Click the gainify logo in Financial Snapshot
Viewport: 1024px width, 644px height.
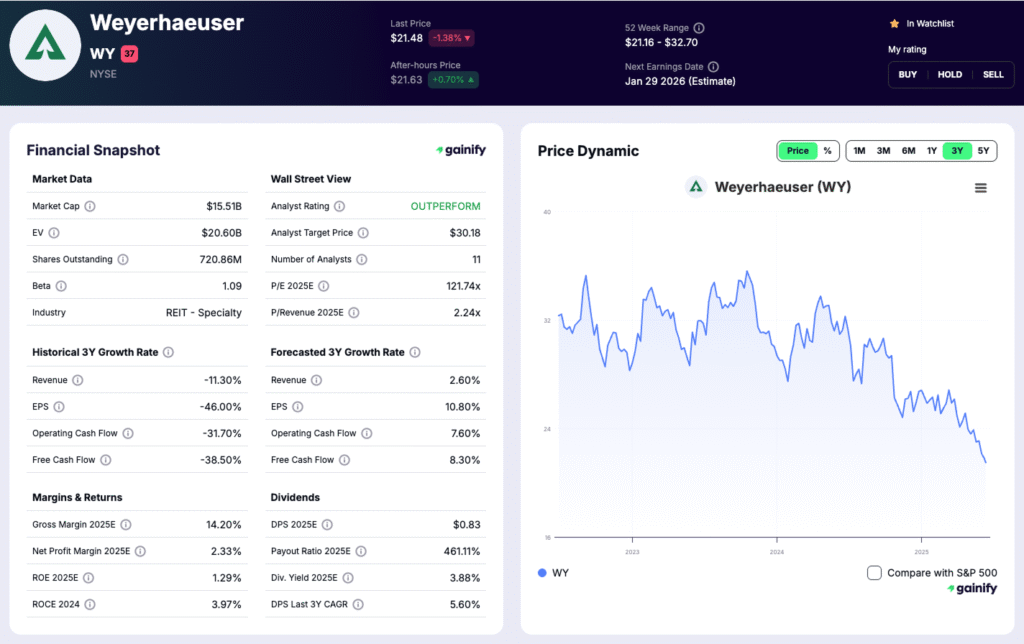pyautogui.click(x=459, y=149)
